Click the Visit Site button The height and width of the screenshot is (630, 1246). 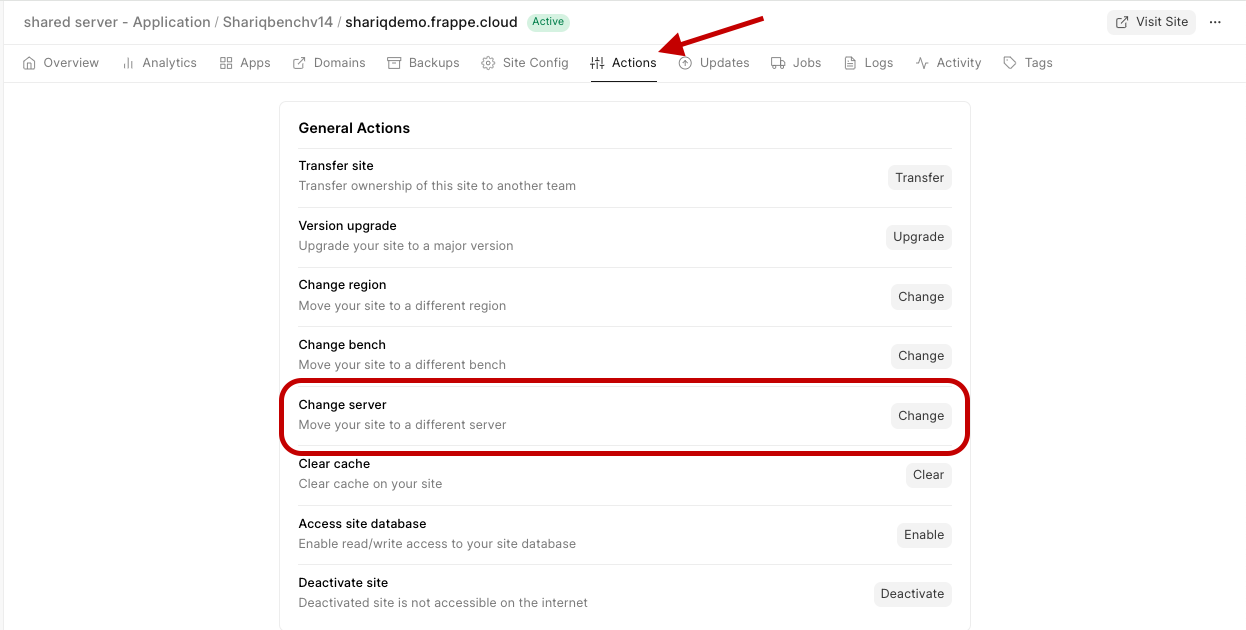click(x=1151, y=22)
